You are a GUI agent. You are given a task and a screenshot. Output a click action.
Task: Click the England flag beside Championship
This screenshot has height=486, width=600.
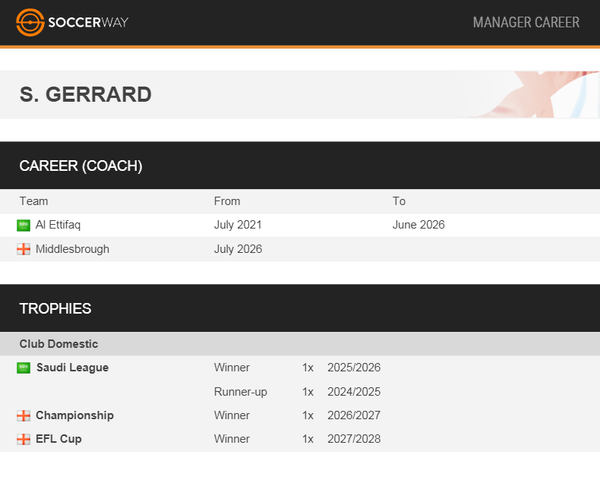point(23,416)
